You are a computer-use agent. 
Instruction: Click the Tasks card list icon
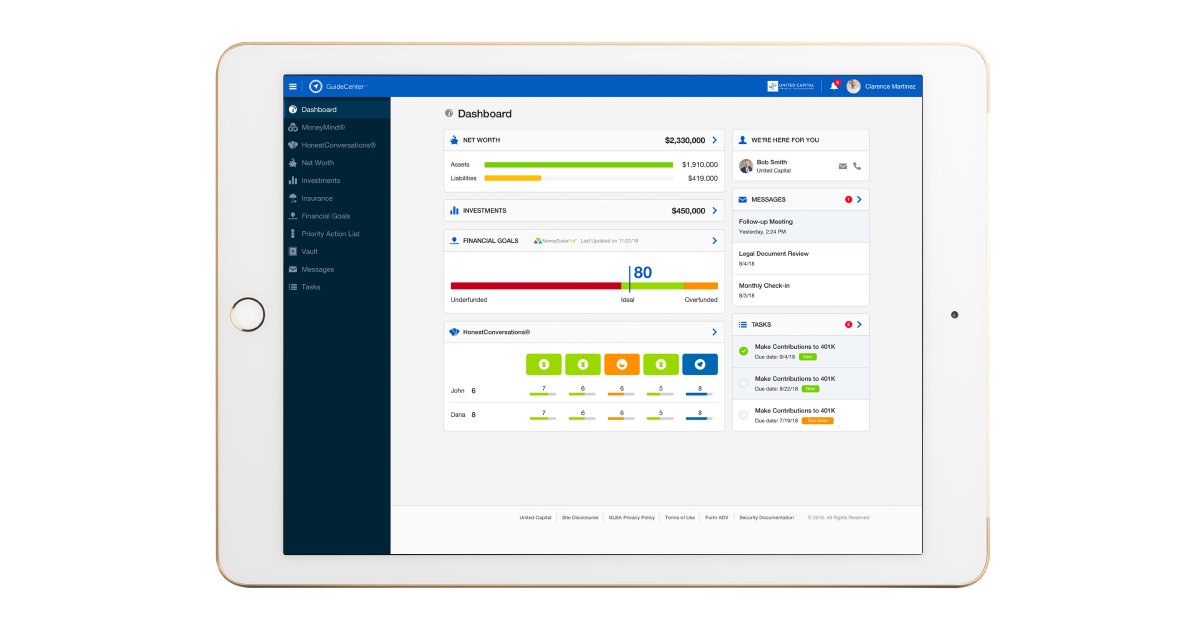pos(743,325)
